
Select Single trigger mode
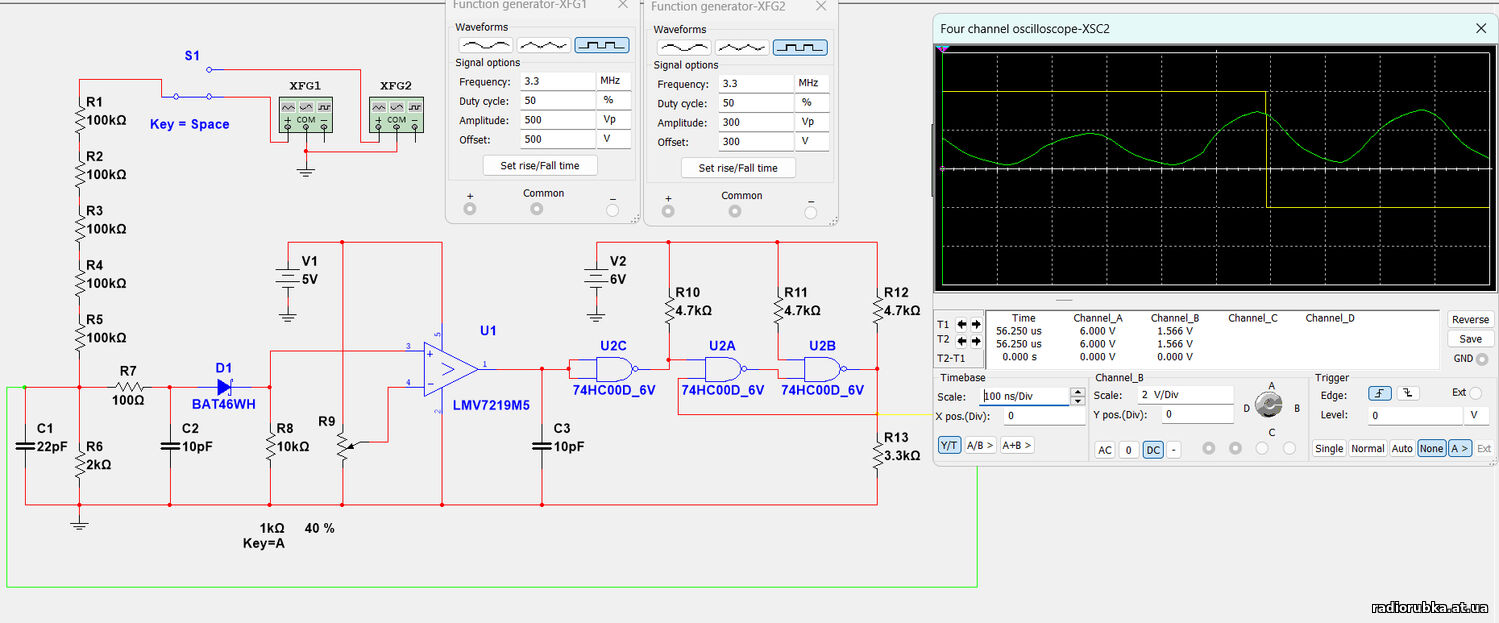pyautogui.click(x=1329, y=448)
